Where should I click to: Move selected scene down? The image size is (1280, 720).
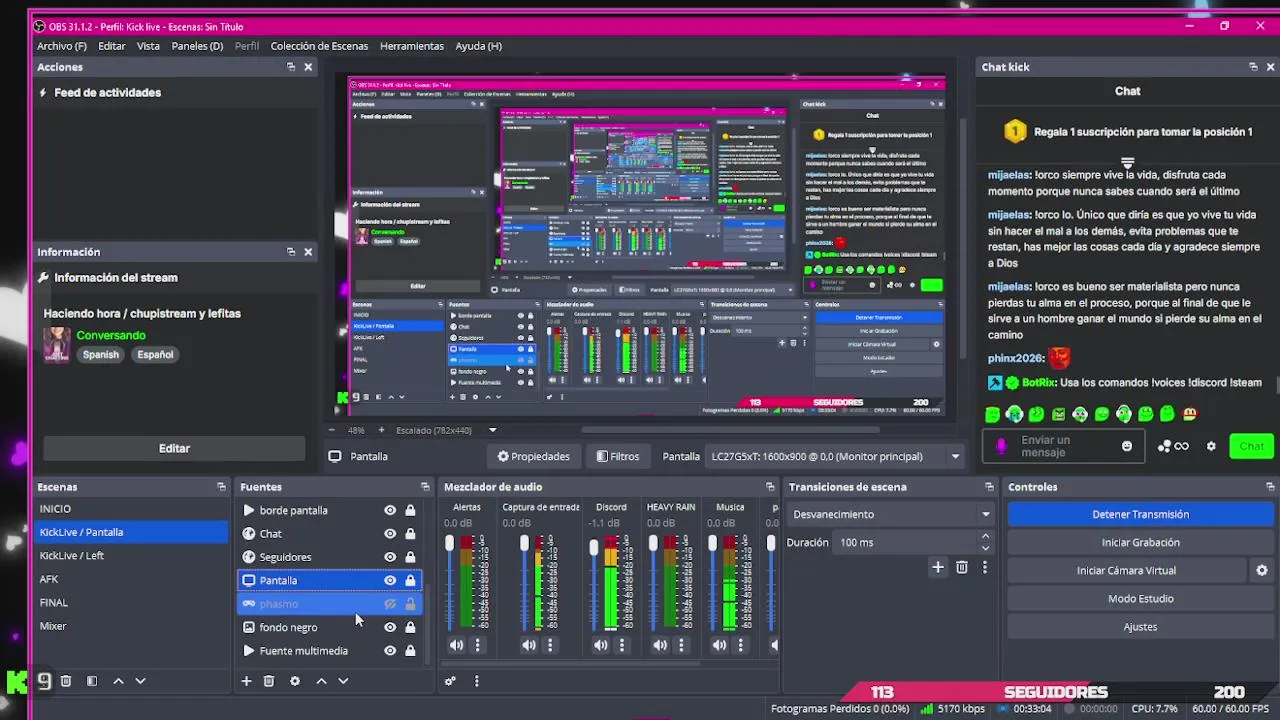(x=140, y=681)
